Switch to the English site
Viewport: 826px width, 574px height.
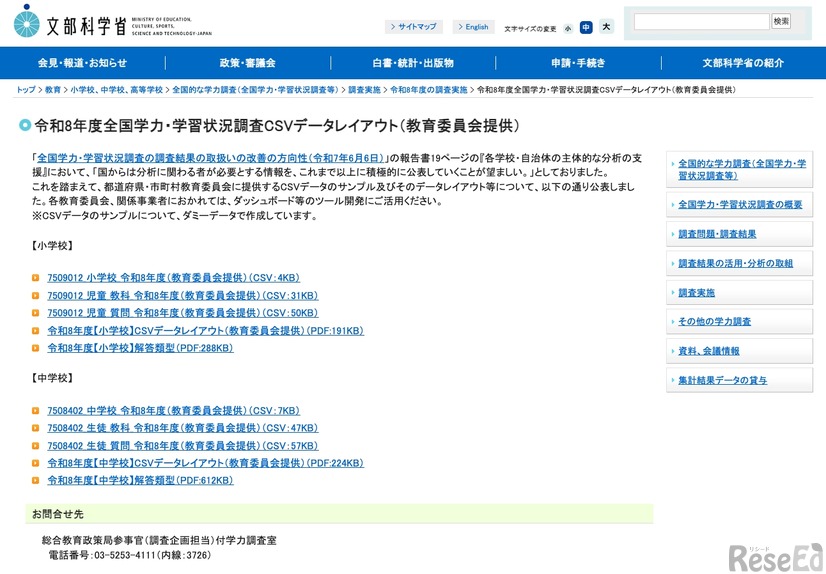pyautogui.click(x=473, y=26)
